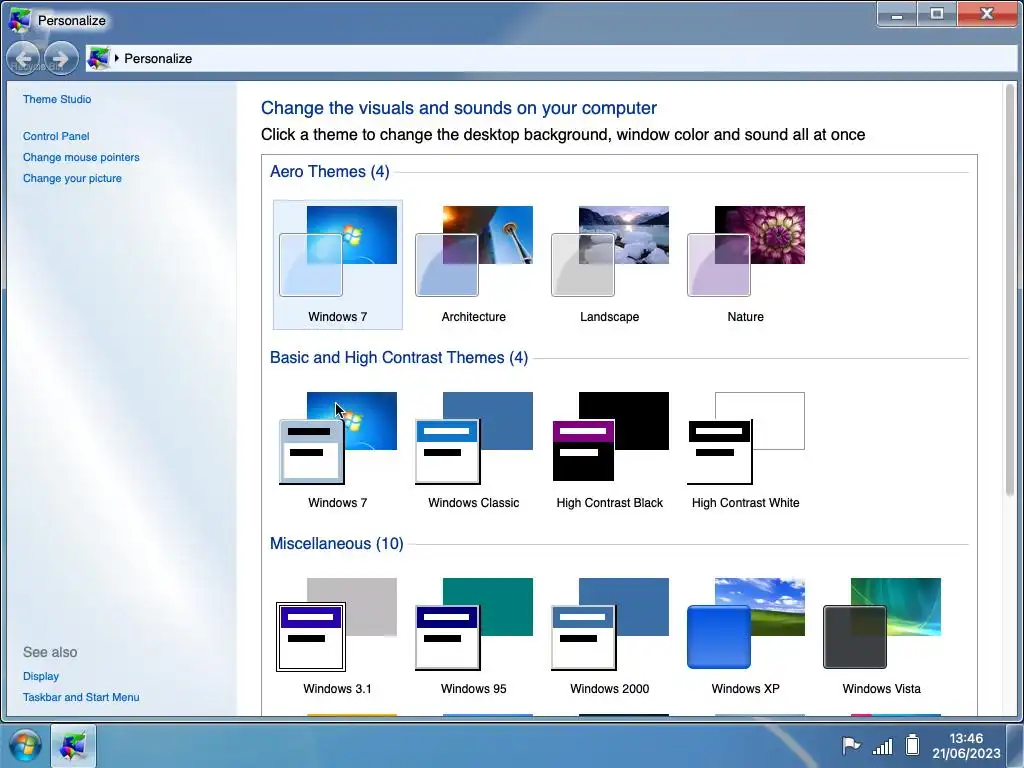
Task: Select the Windows 7 Aero theme
Action: [338, 264]
